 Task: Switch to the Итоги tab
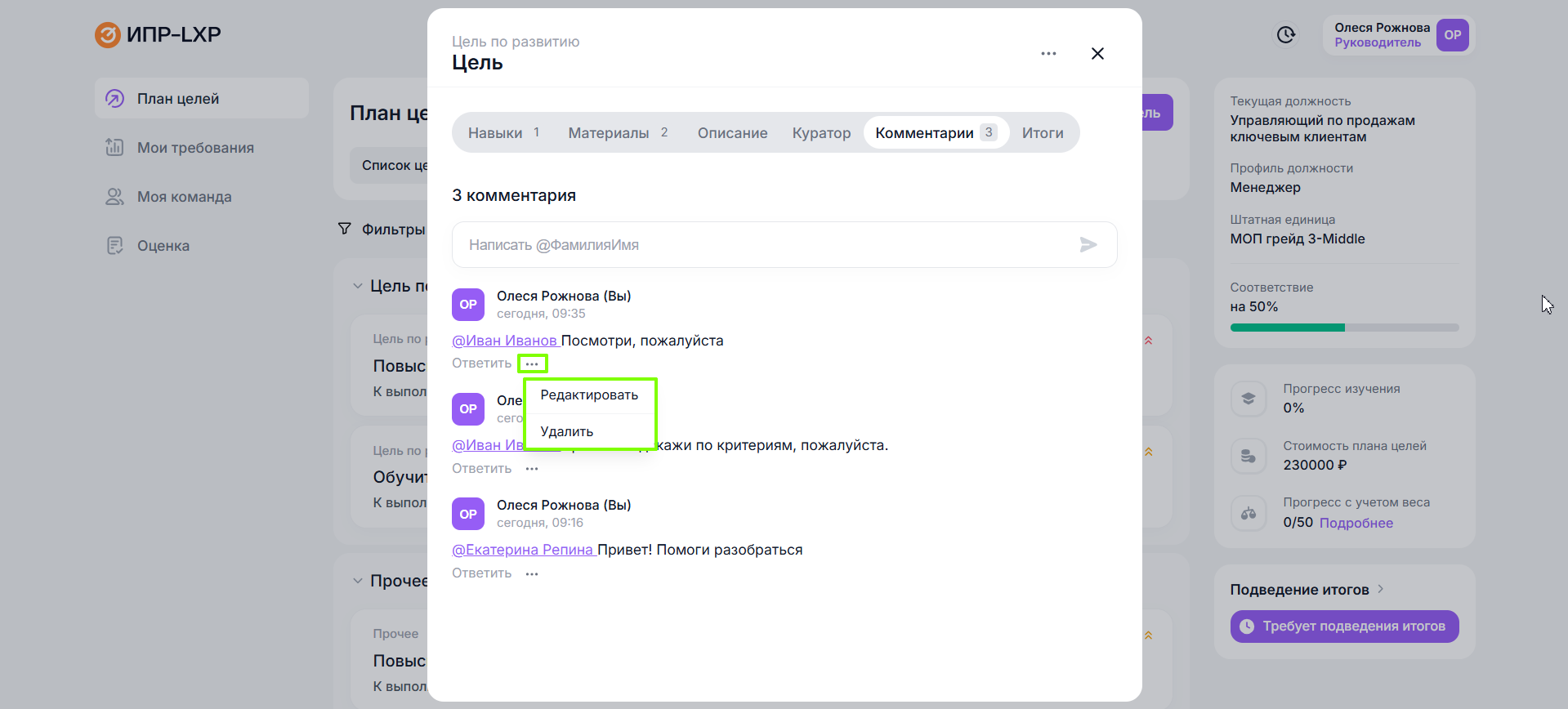pos(1043,133)
